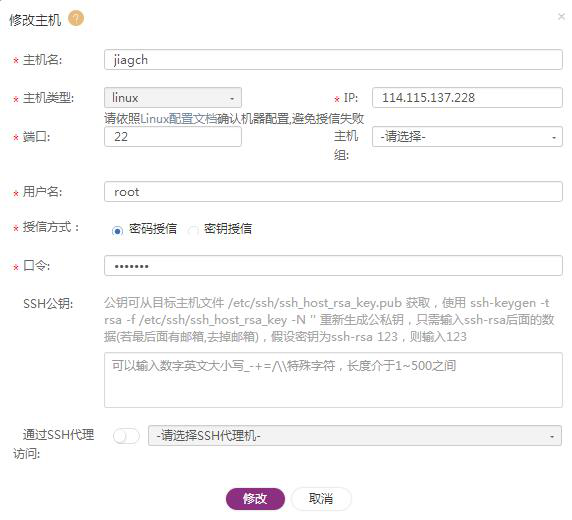Viewport: 572px width, 520px height.
Task: Edit the 端口 field with 22
Action: pyautogui.click(x=173, y=137)
